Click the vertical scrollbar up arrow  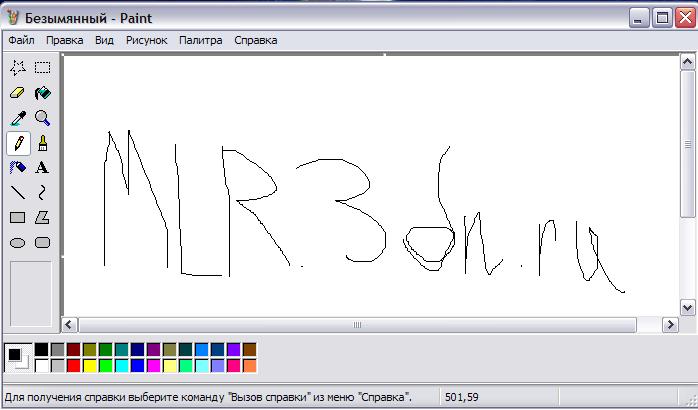[x=687, y=62]
